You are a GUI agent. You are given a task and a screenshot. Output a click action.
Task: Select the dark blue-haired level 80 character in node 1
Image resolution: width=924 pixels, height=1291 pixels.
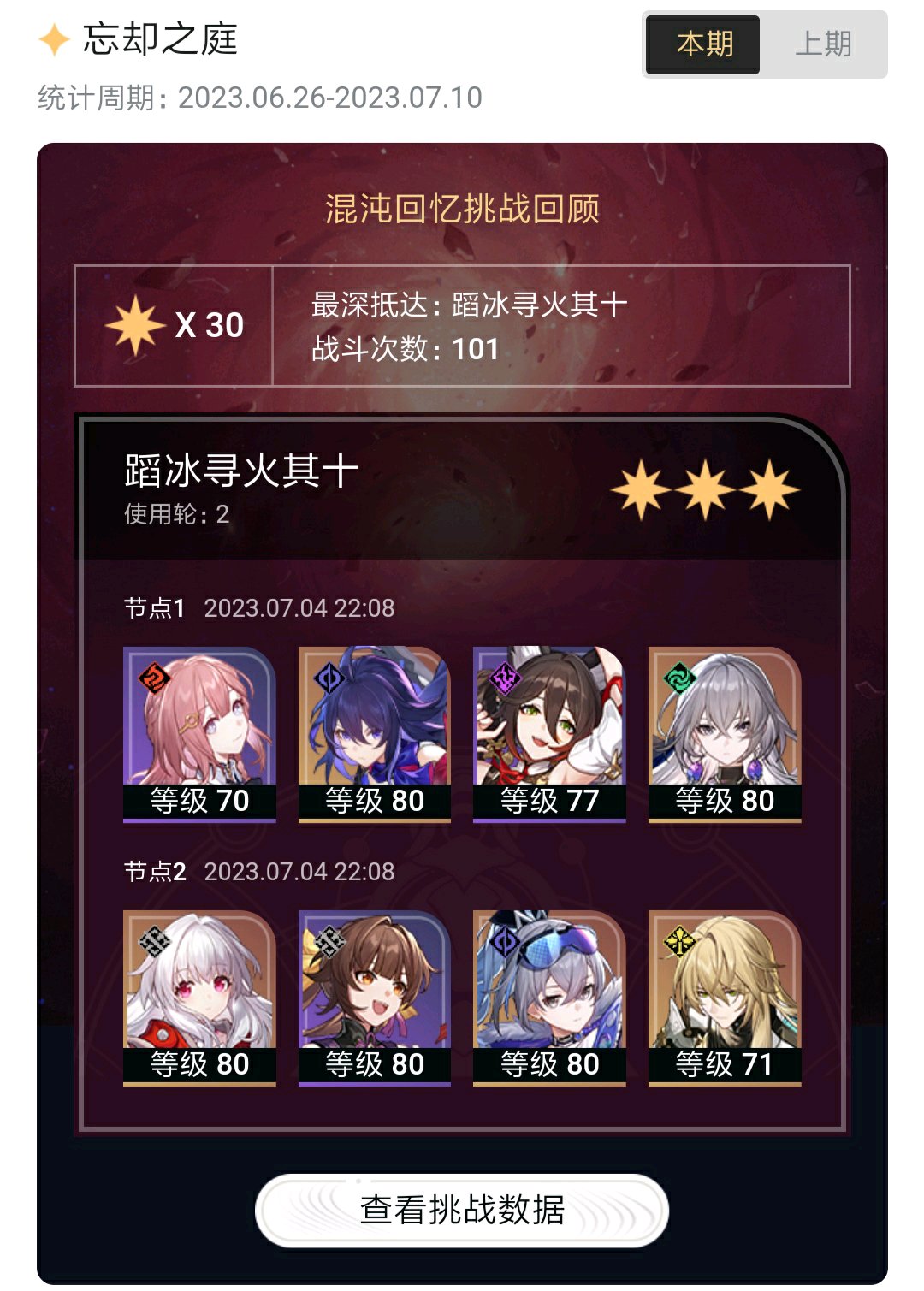point(375,735)
